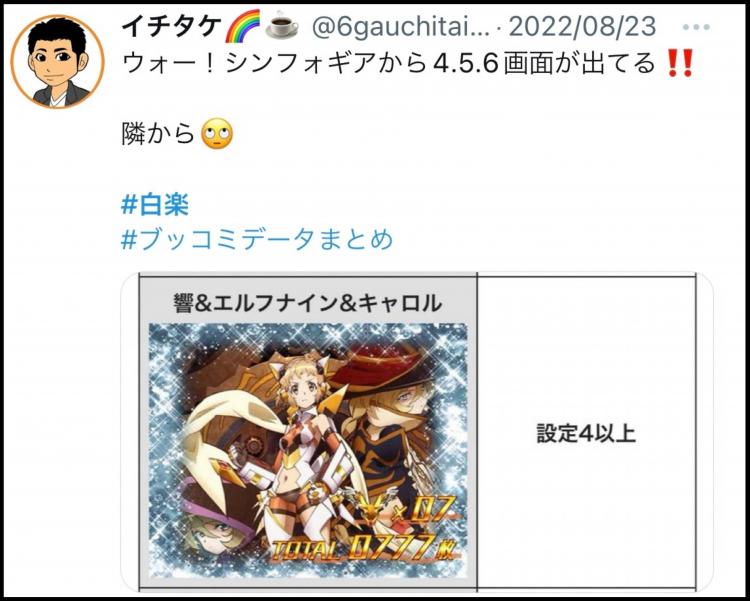Open the #ブッコミデータまとめ hashtag
Image resolution: width=750 pixels, height=601 pixels.
(x=257, y=238)
